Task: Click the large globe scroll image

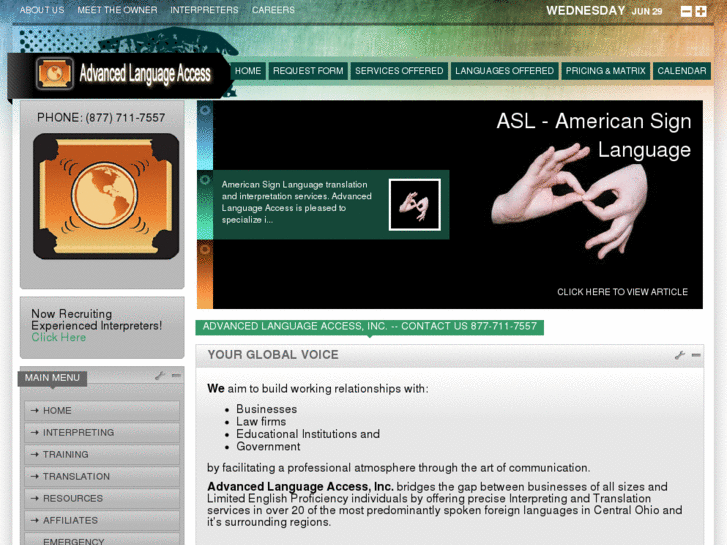Action: coord(106,196)
